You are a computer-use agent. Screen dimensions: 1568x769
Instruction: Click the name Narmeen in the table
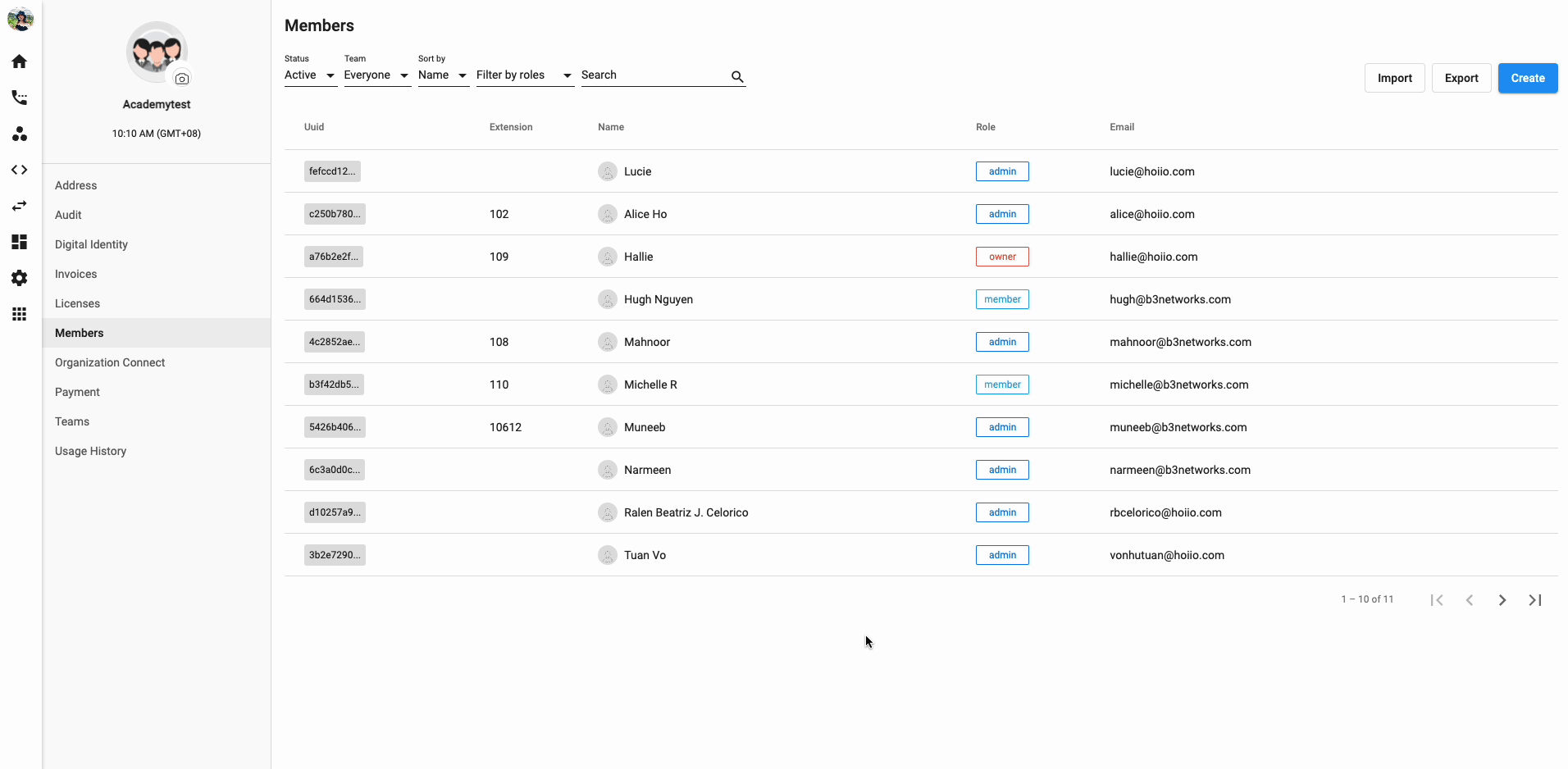[x=647, y=470]
